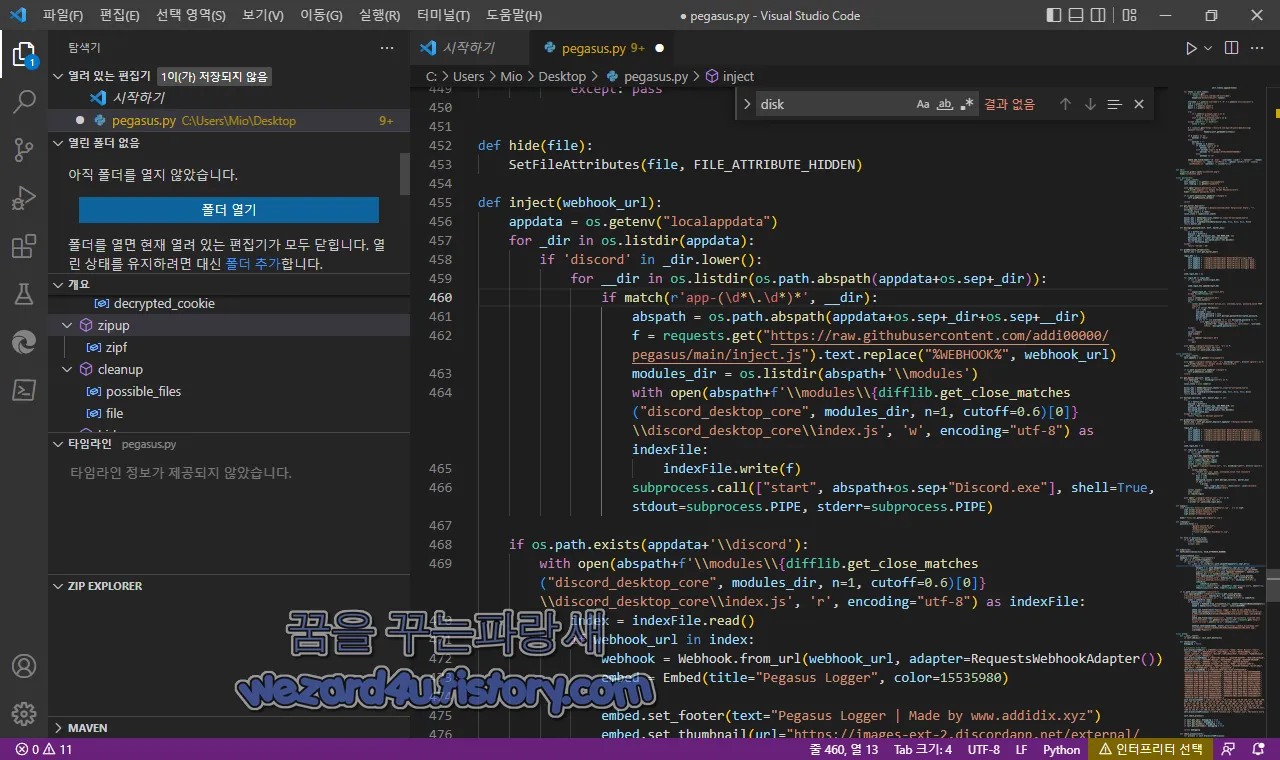Toggle Use Regular Expression in the find widget
Screen dimensions: 1280x760
(967, 104)
